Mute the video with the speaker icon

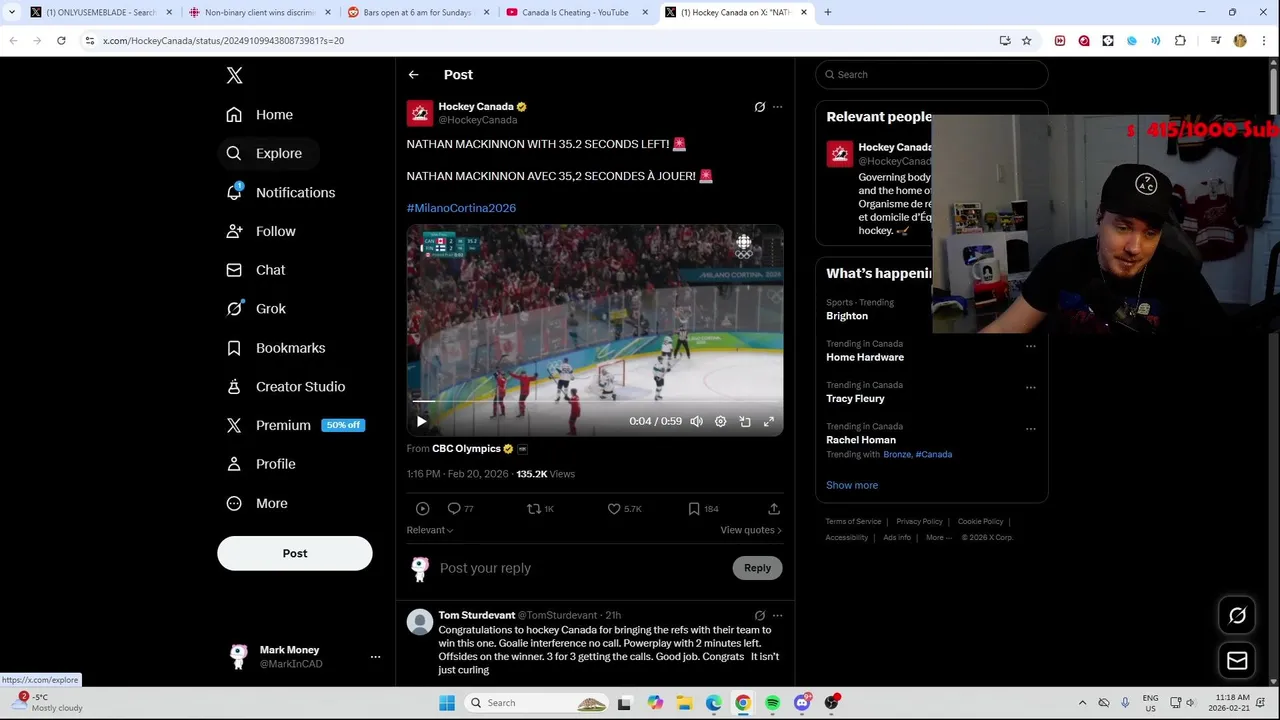coord(696,421)
